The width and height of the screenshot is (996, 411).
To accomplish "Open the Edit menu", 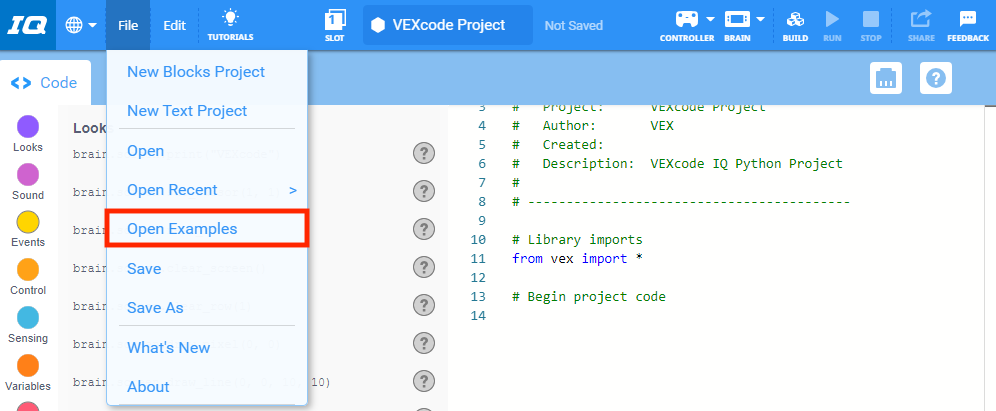I will 175,25.
